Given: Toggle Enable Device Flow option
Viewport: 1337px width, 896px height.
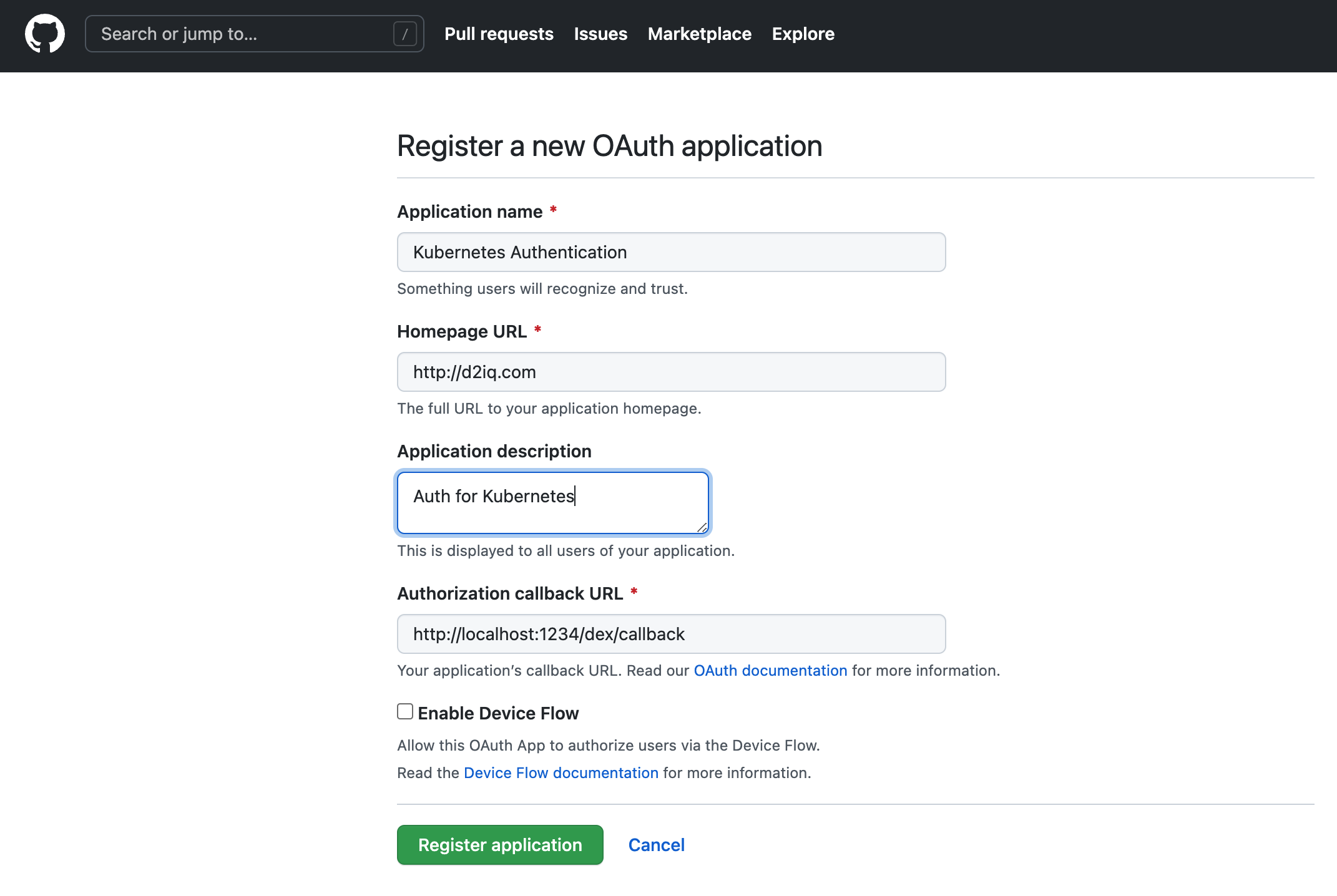Looking at the screenshot, I should (405, 712).
